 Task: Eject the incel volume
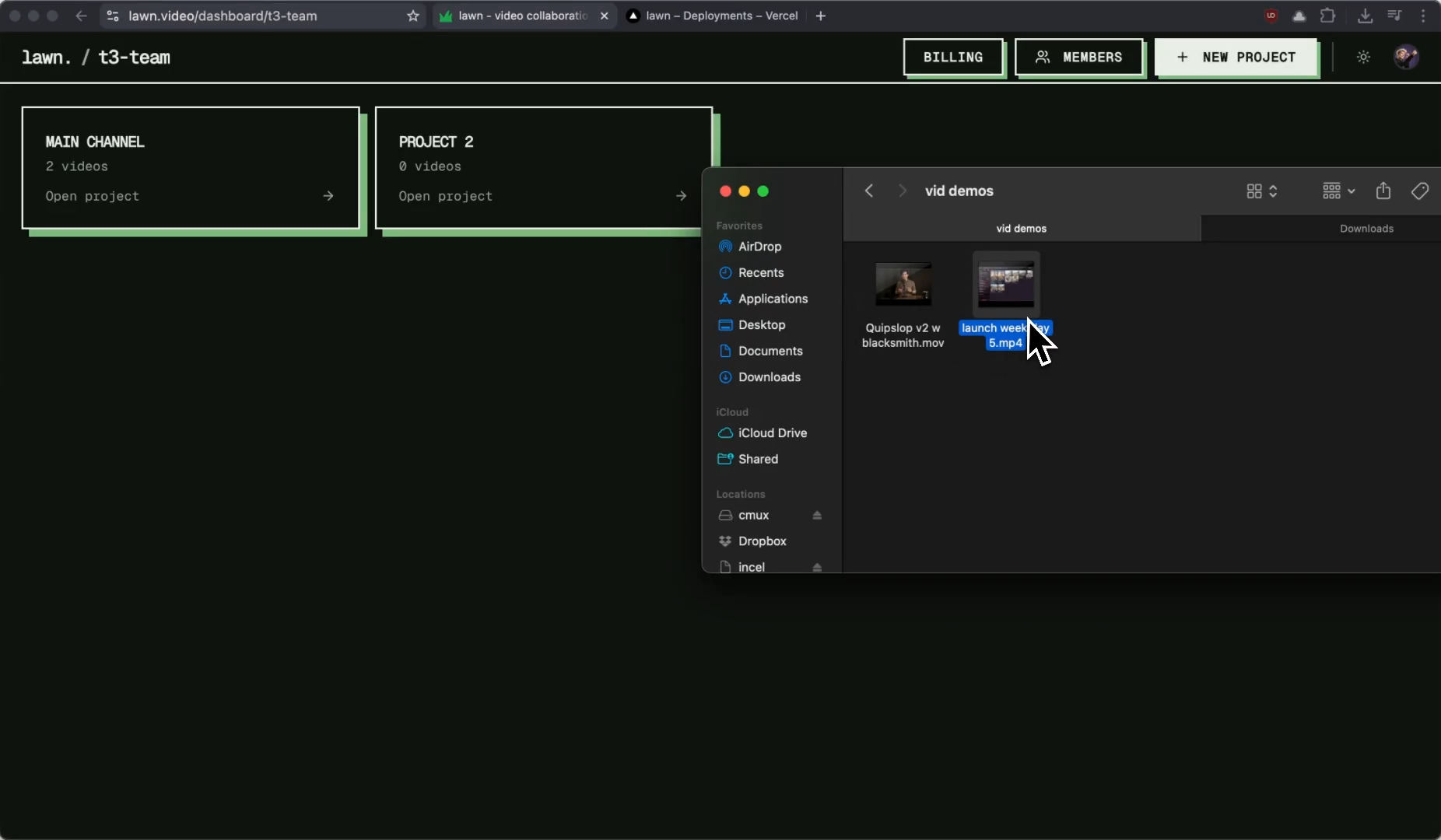(818, 567)
